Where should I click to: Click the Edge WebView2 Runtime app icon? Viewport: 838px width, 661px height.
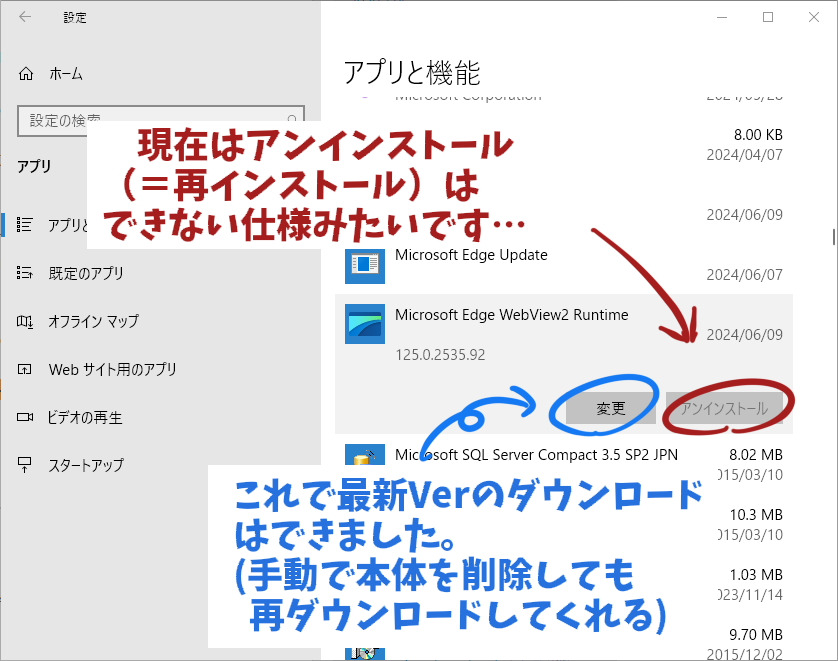[364, 324]
